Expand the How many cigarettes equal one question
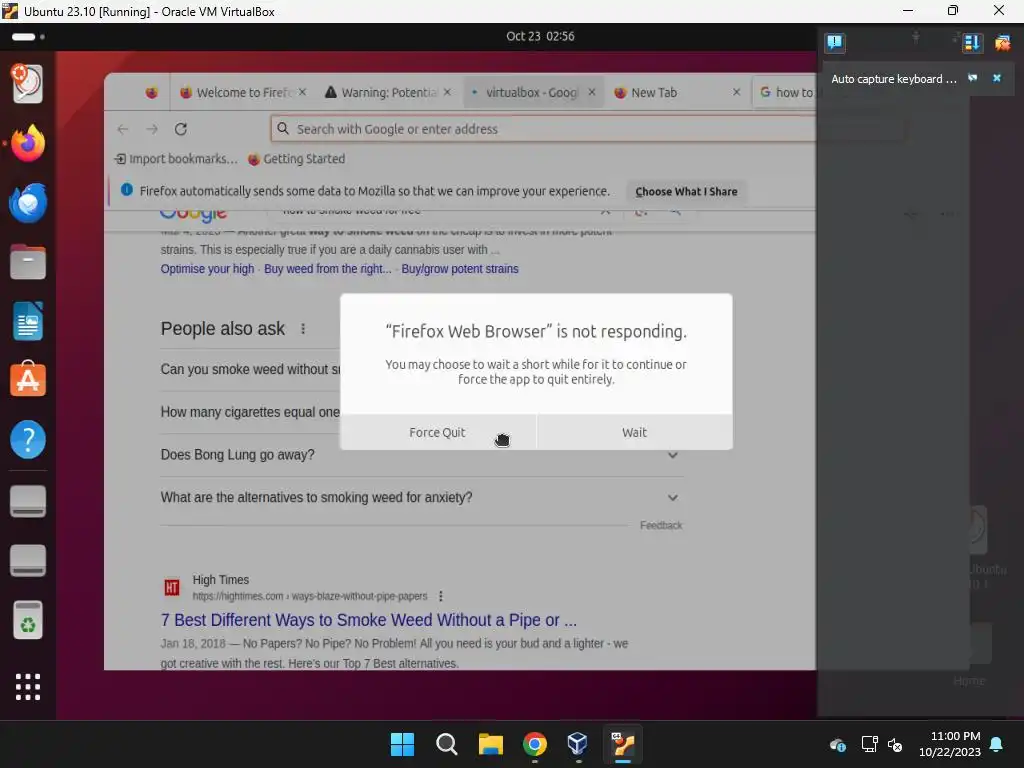 point(250,412)
